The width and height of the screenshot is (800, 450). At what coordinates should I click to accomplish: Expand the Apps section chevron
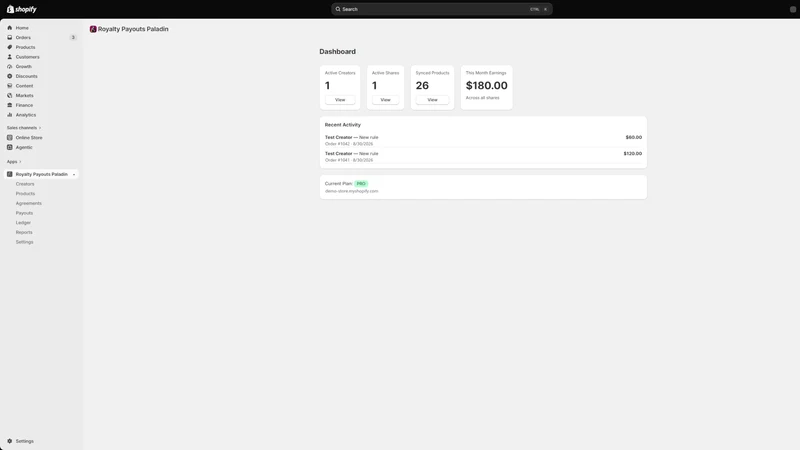point(20,162)
